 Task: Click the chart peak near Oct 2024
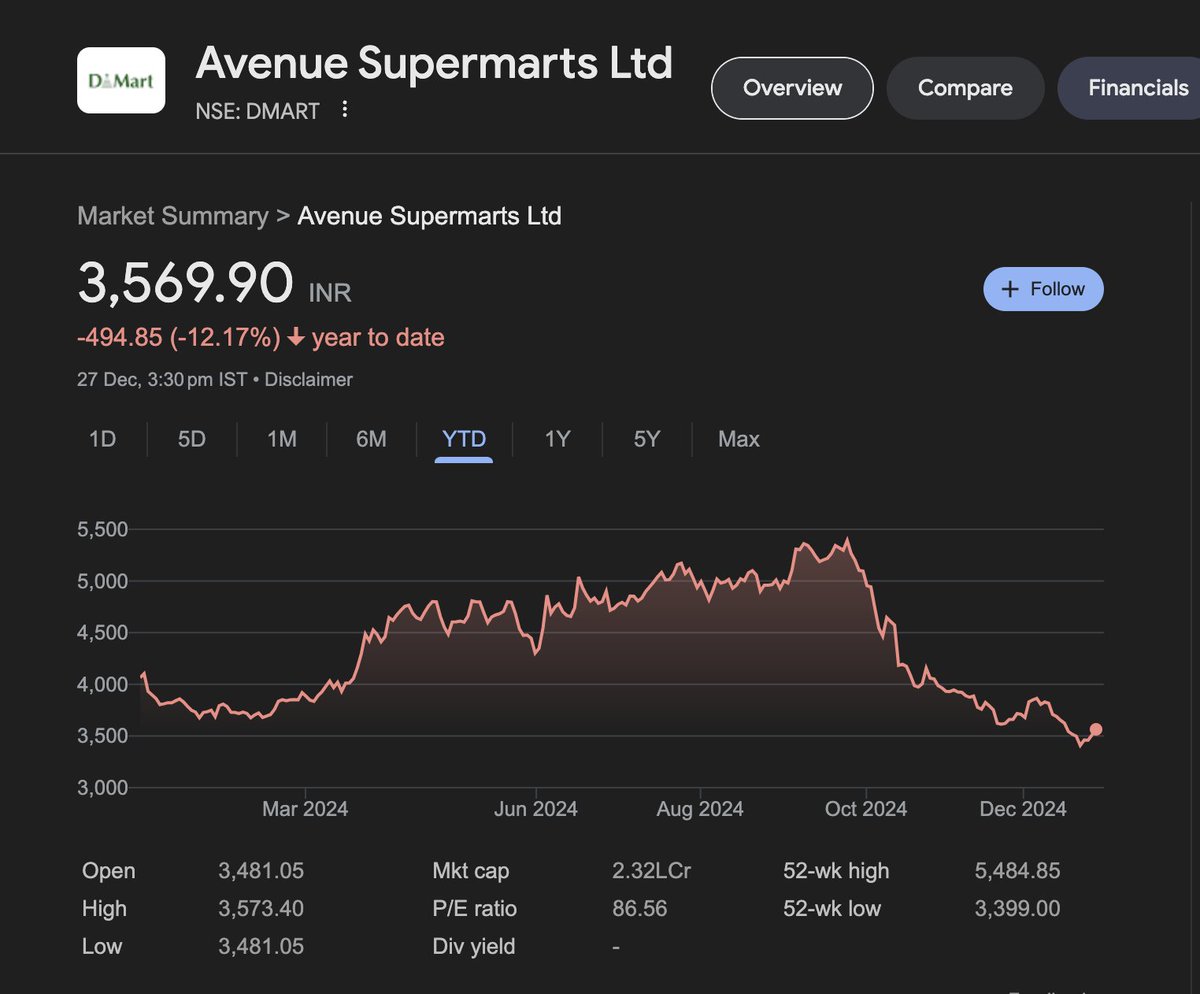tap(848, 540)
